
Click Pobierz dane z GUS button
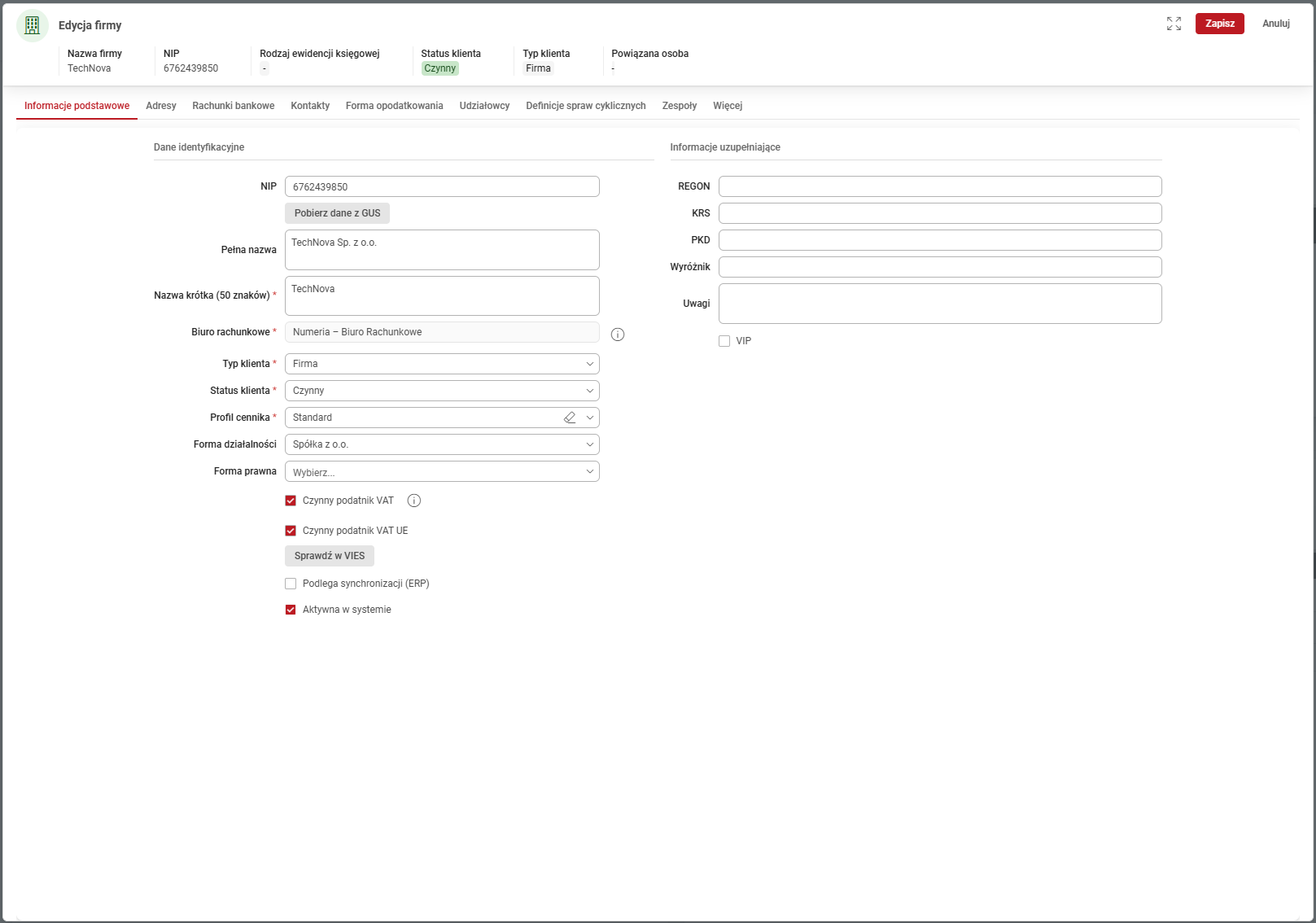tap(337, 213)
